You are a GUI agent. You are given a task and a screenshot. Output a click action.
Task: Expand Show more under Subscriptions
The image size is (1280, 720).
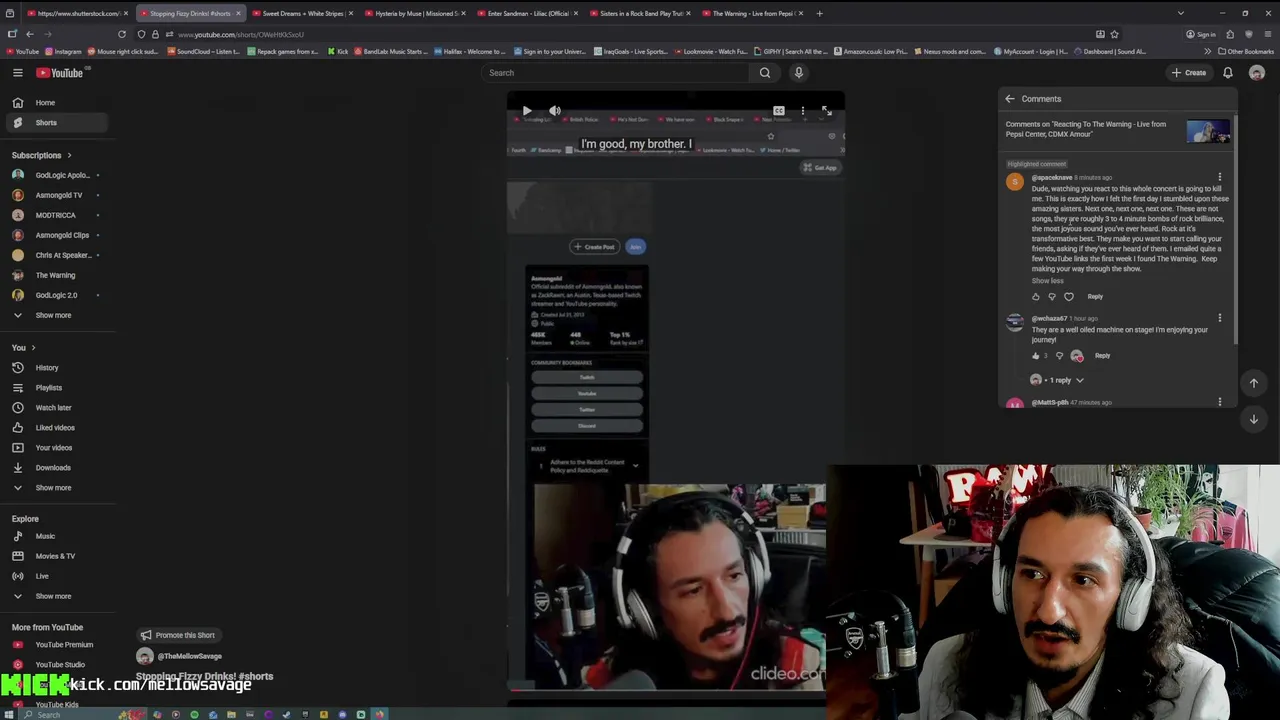(x=58, y=315)
